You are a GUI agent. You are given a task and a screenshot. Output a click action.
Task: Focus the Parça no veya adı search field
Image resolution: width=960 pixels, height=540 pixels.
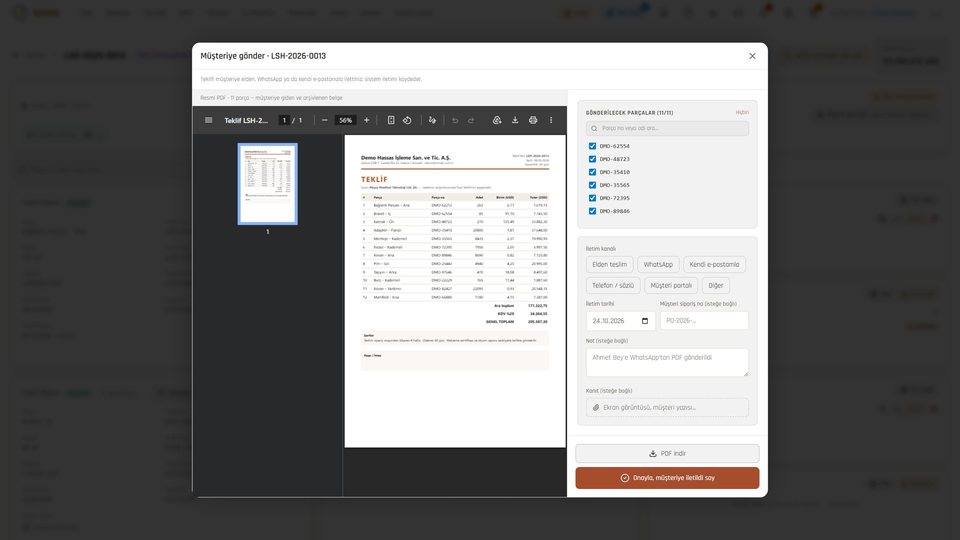(667, 129)
